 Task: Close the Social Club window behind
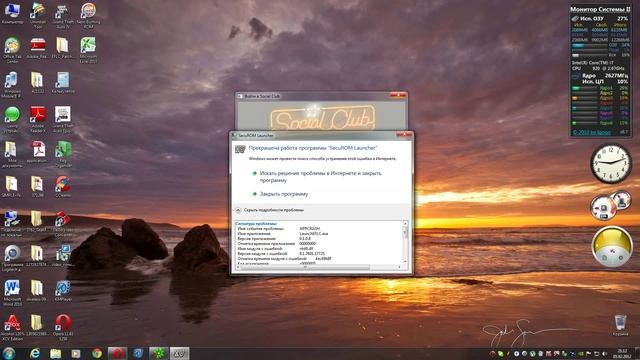click(x=398, y=95)
